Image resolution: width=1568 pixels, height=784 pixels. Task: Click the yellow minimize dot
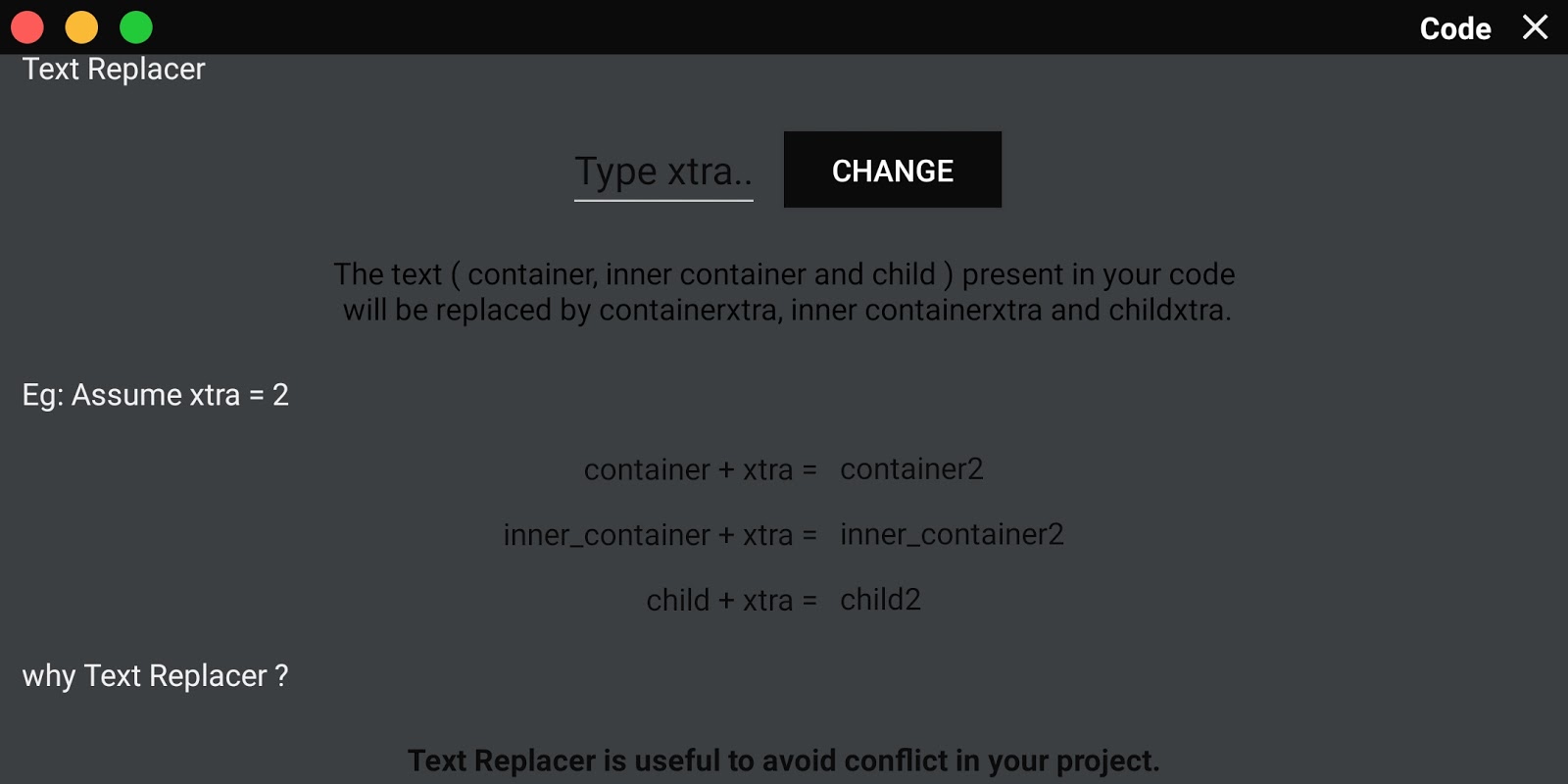[x=81, y=27]
